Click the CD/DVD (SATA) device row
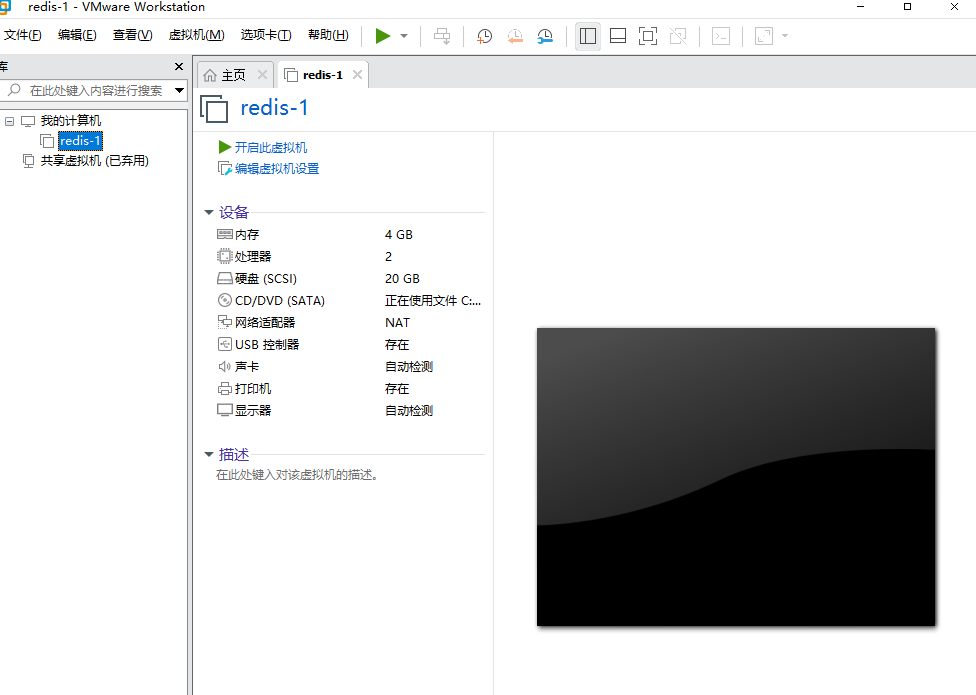Viewport: 976px width, 695px height. (350, 301)
